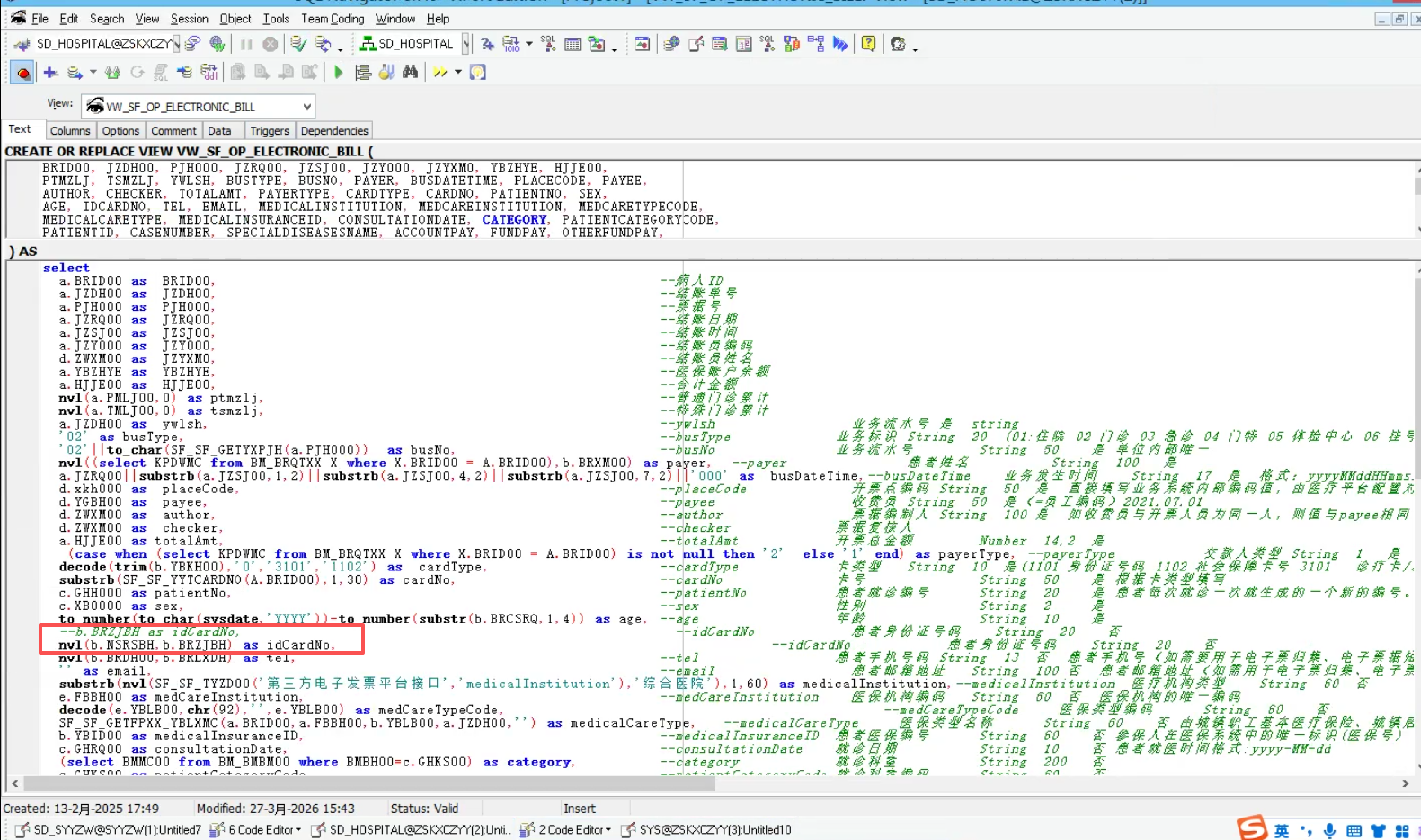Open the View name dropdown VW_SF_OP_ELECTRONIC_BILL

[306, 106]
